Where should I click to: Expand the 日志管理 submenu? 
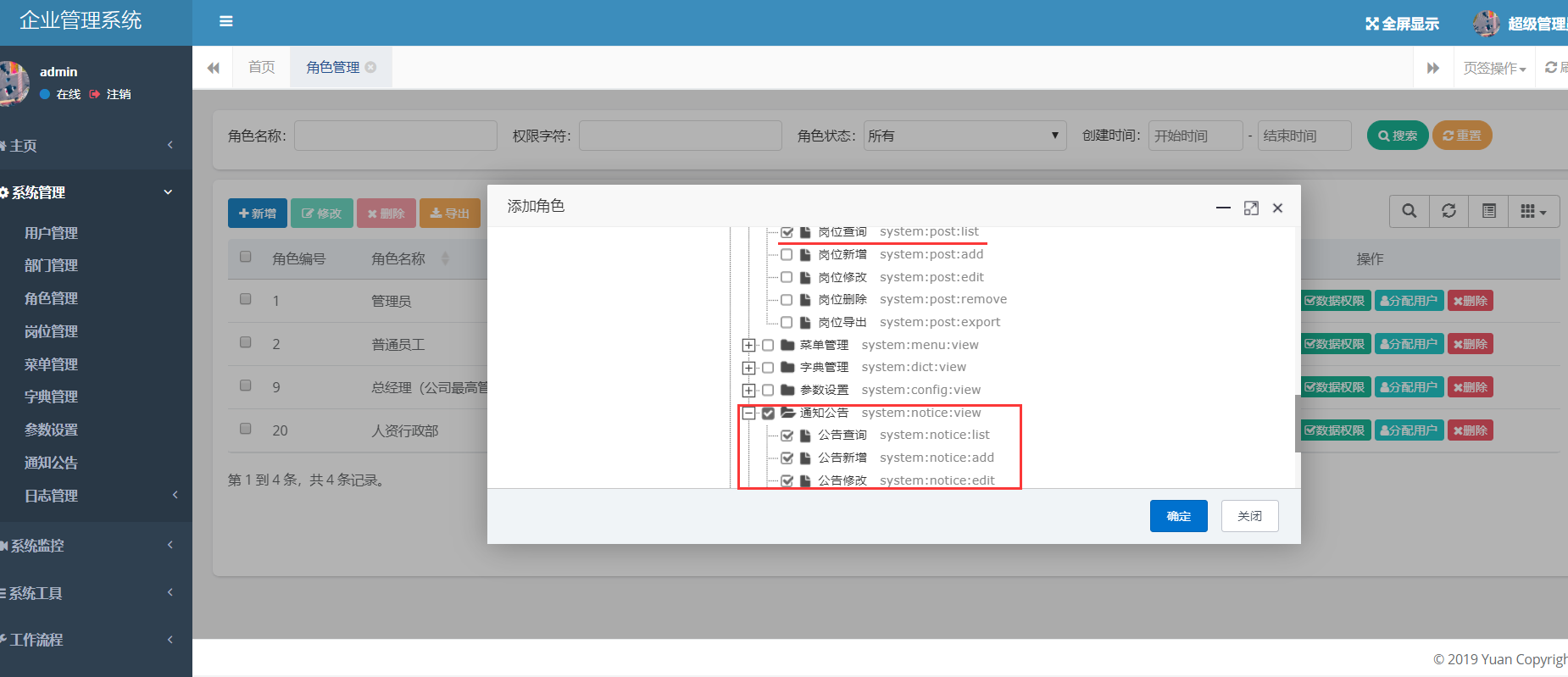coord(96,496)
